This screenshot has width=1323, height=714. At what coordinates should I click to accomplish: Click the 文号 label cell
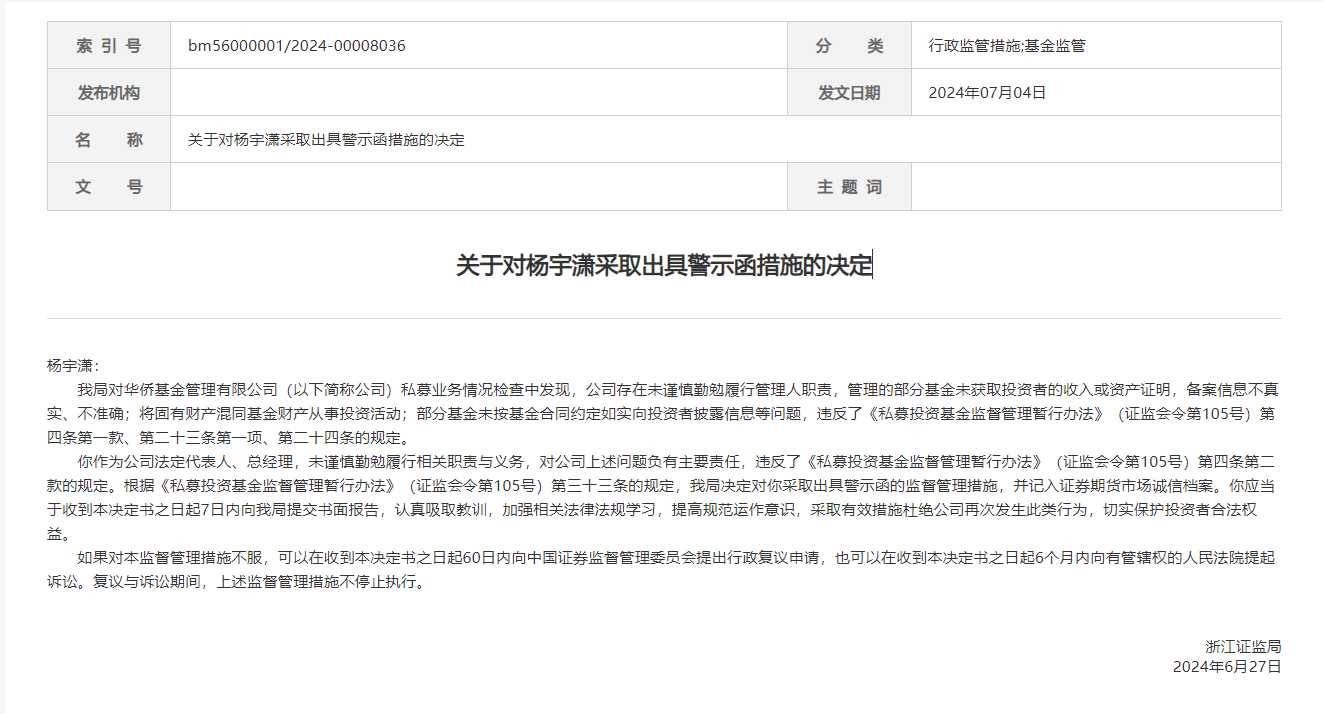click(109, 187)
